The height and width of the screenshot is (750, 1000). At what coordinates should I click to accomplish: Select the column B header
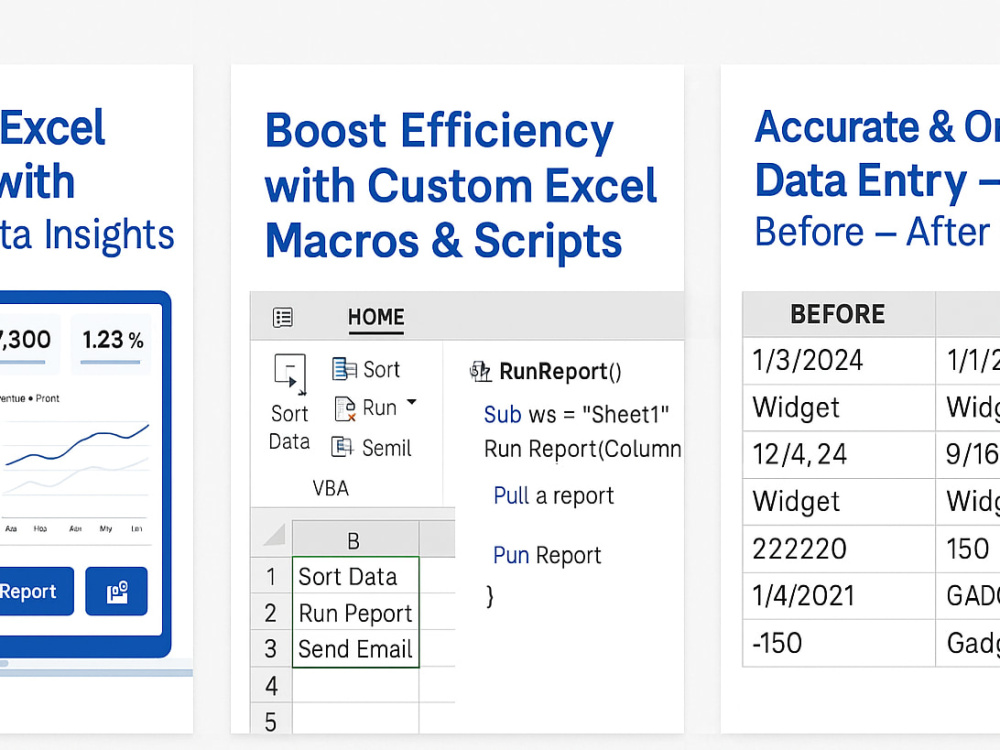(x=355, y=540)
